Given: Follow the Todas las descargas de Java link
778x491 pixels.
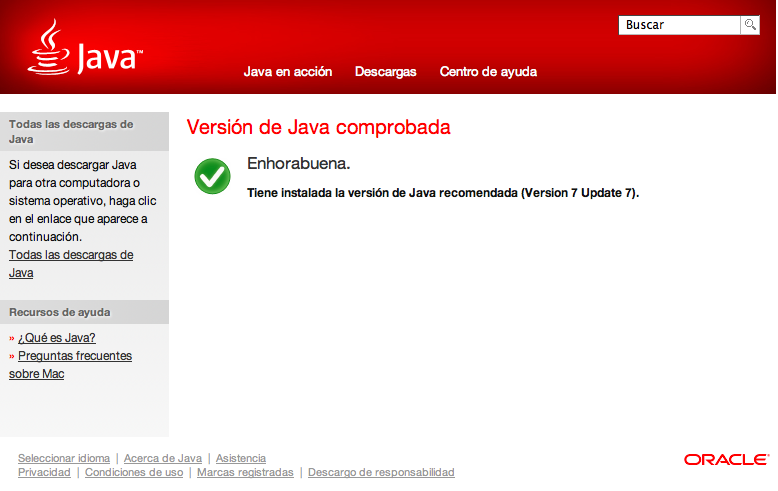Looking at the screenshot, I should [x=71, y=264].
